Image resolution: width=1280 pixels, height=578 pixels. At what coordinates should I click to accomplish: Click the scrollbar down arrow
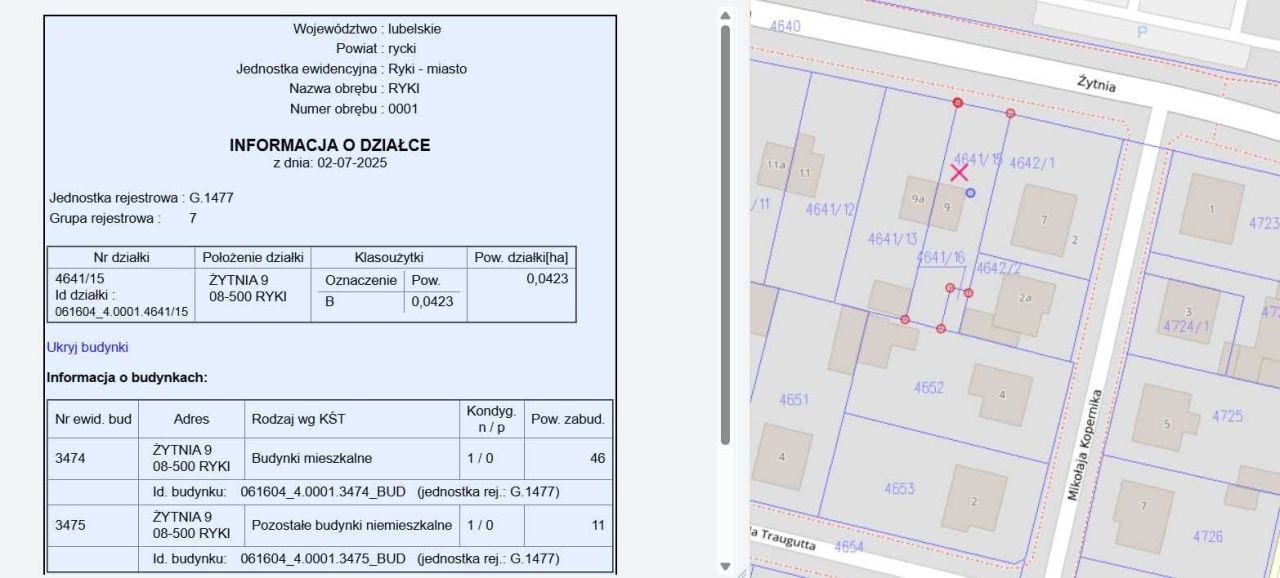pos(726,566)
